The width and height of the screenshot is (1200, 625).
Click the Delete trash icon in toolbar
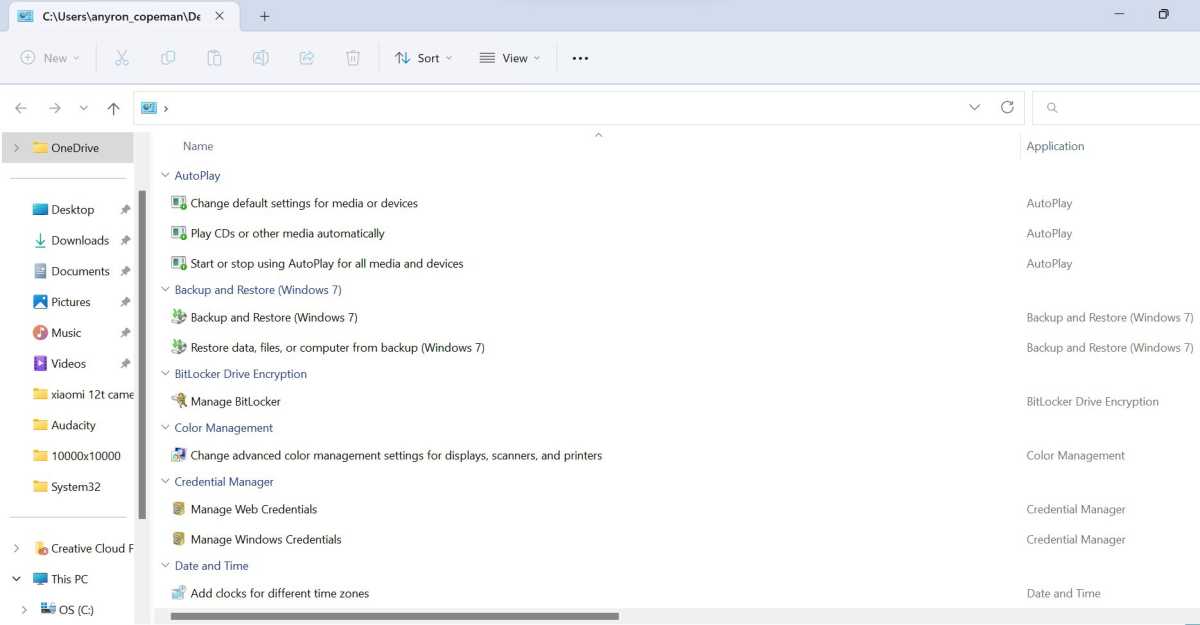coord(353,58)
